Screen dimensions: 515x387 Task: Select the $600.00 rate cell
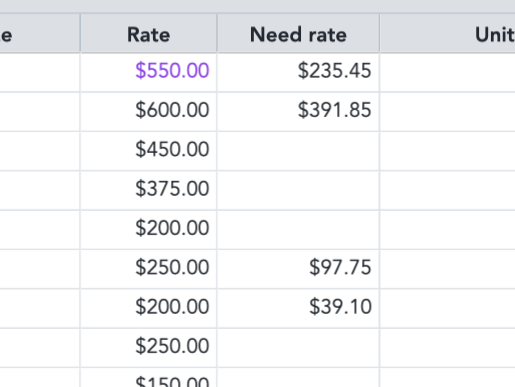149,112
